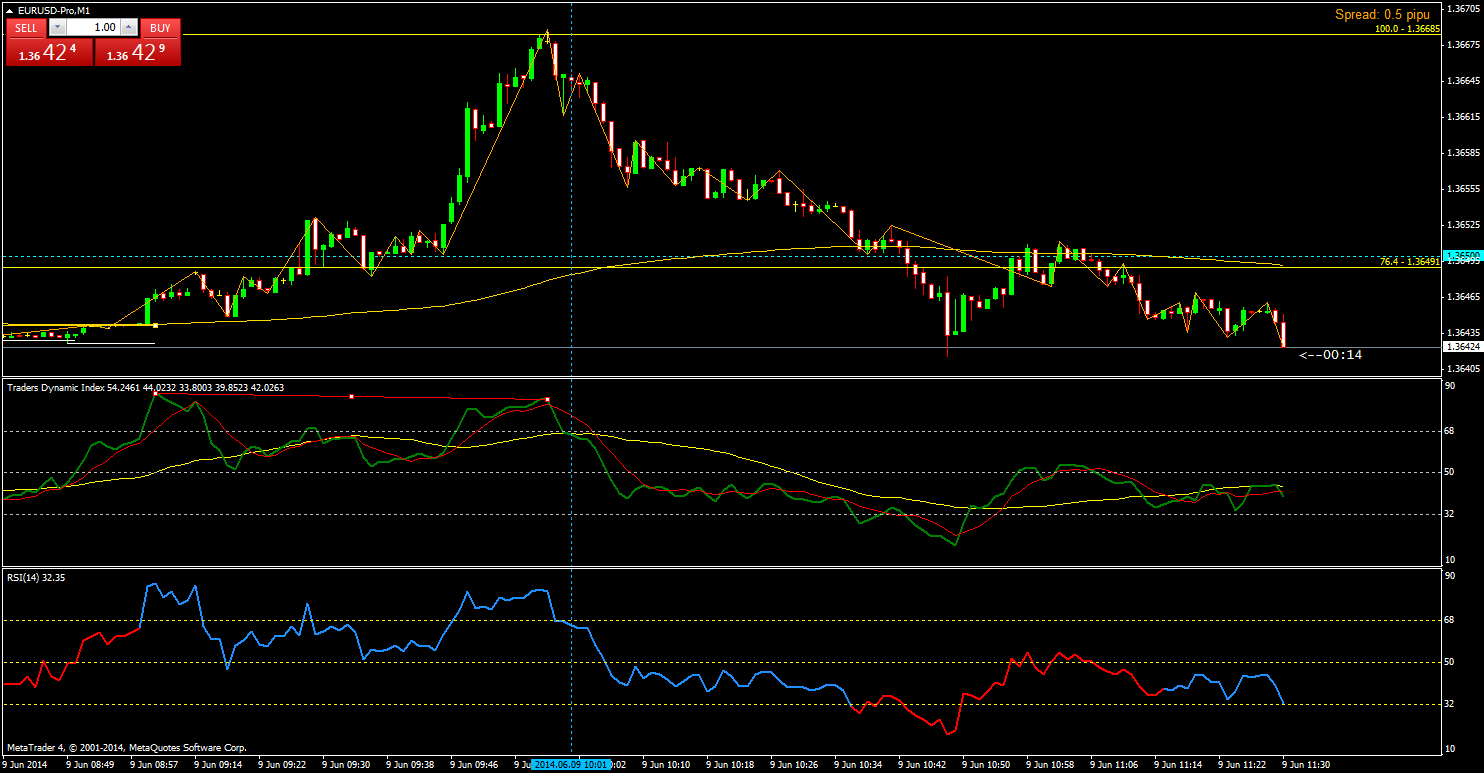
Task: Click the buy price tile 1.36429
Action: [x=138, y=53]
